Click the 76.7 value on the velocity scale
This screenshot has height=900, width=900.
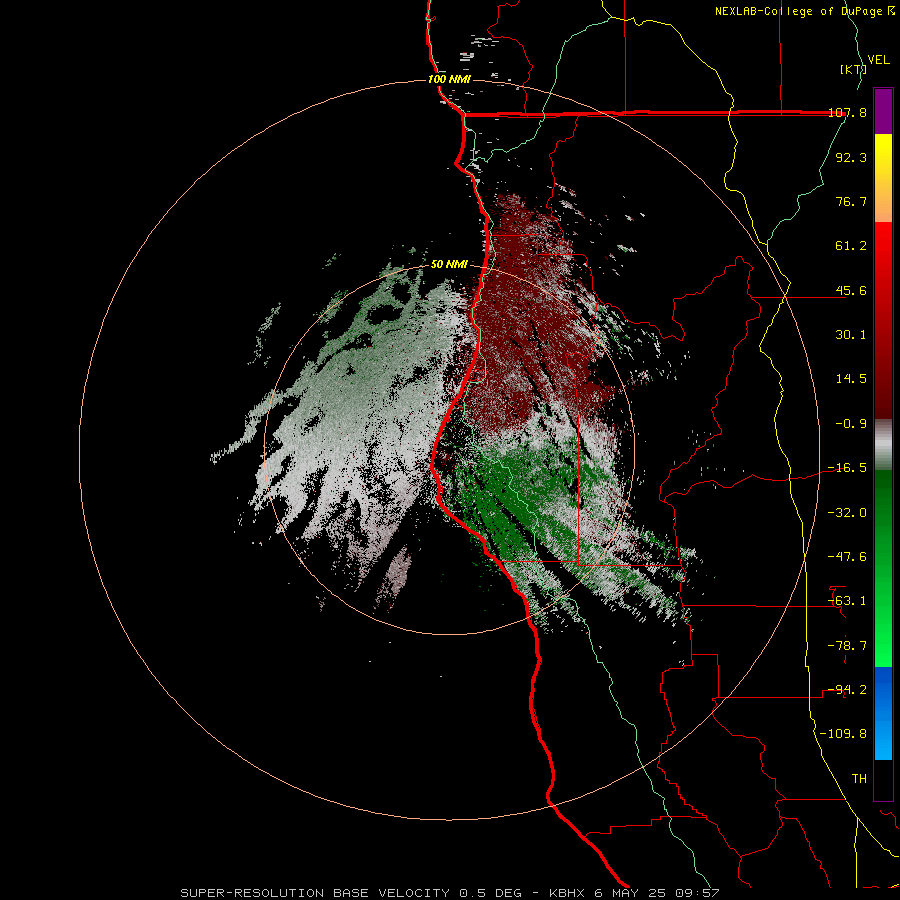pos(851,201)
